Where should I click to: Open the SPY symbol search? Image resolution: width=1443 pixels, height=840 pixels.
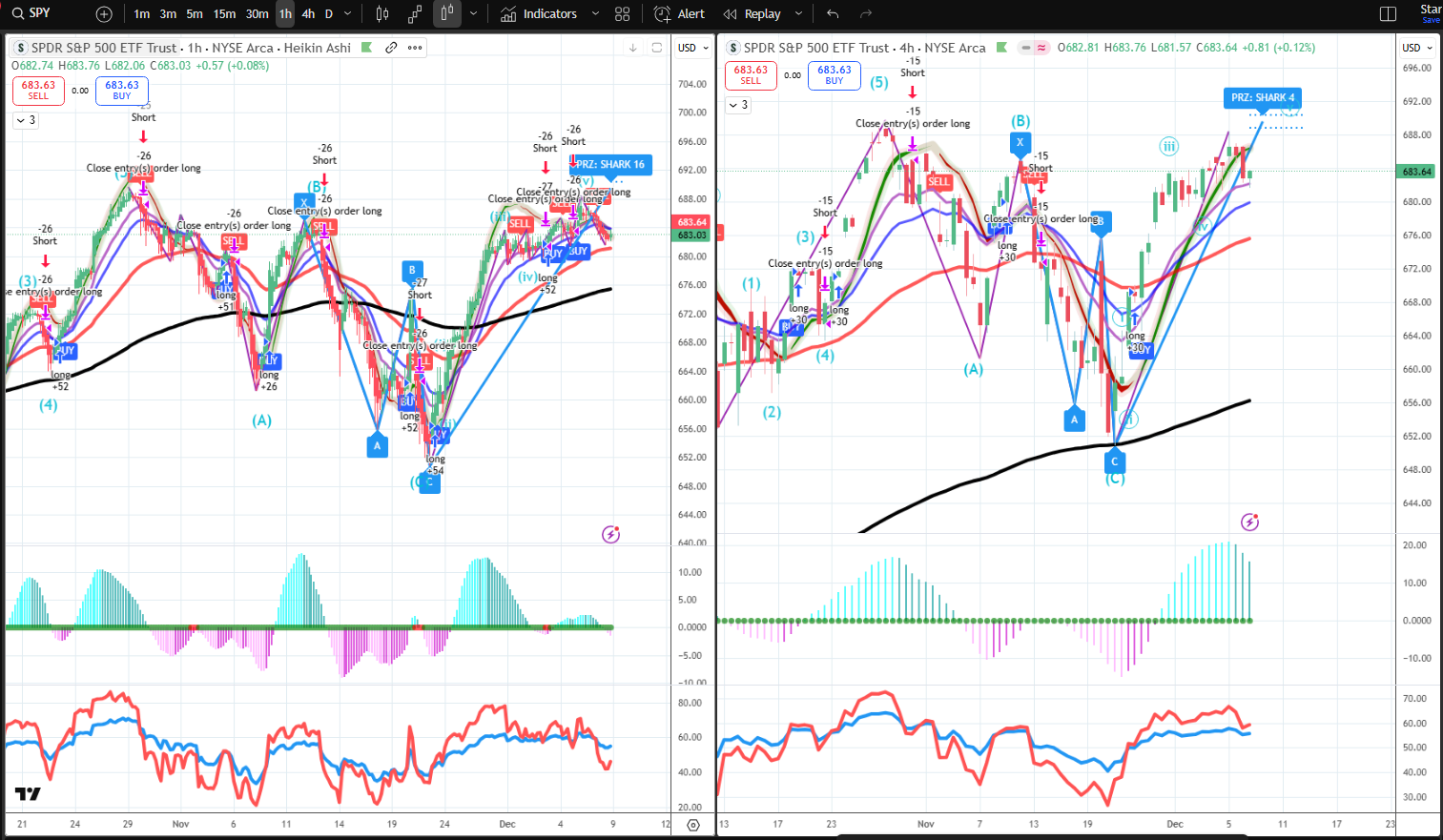click(31, 13)
